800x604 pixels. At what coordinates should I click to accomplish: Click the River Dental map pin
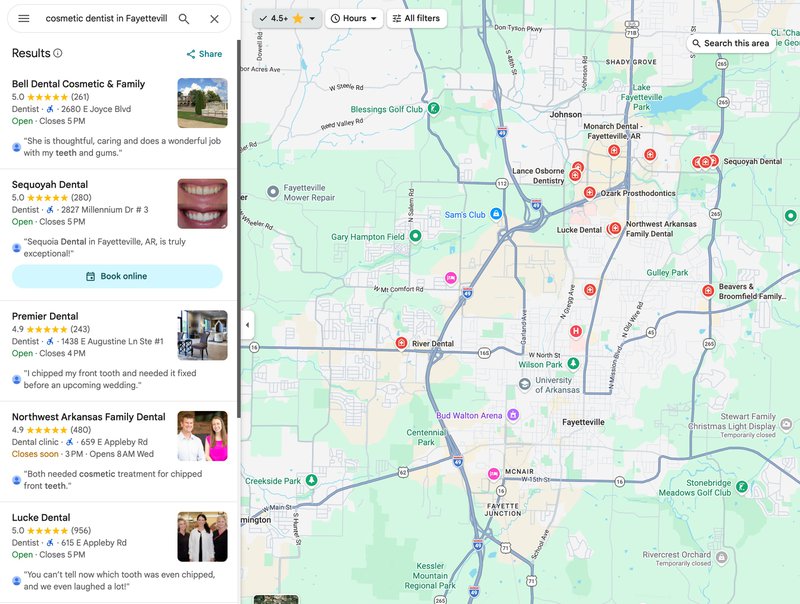click(x=401, y=343)
